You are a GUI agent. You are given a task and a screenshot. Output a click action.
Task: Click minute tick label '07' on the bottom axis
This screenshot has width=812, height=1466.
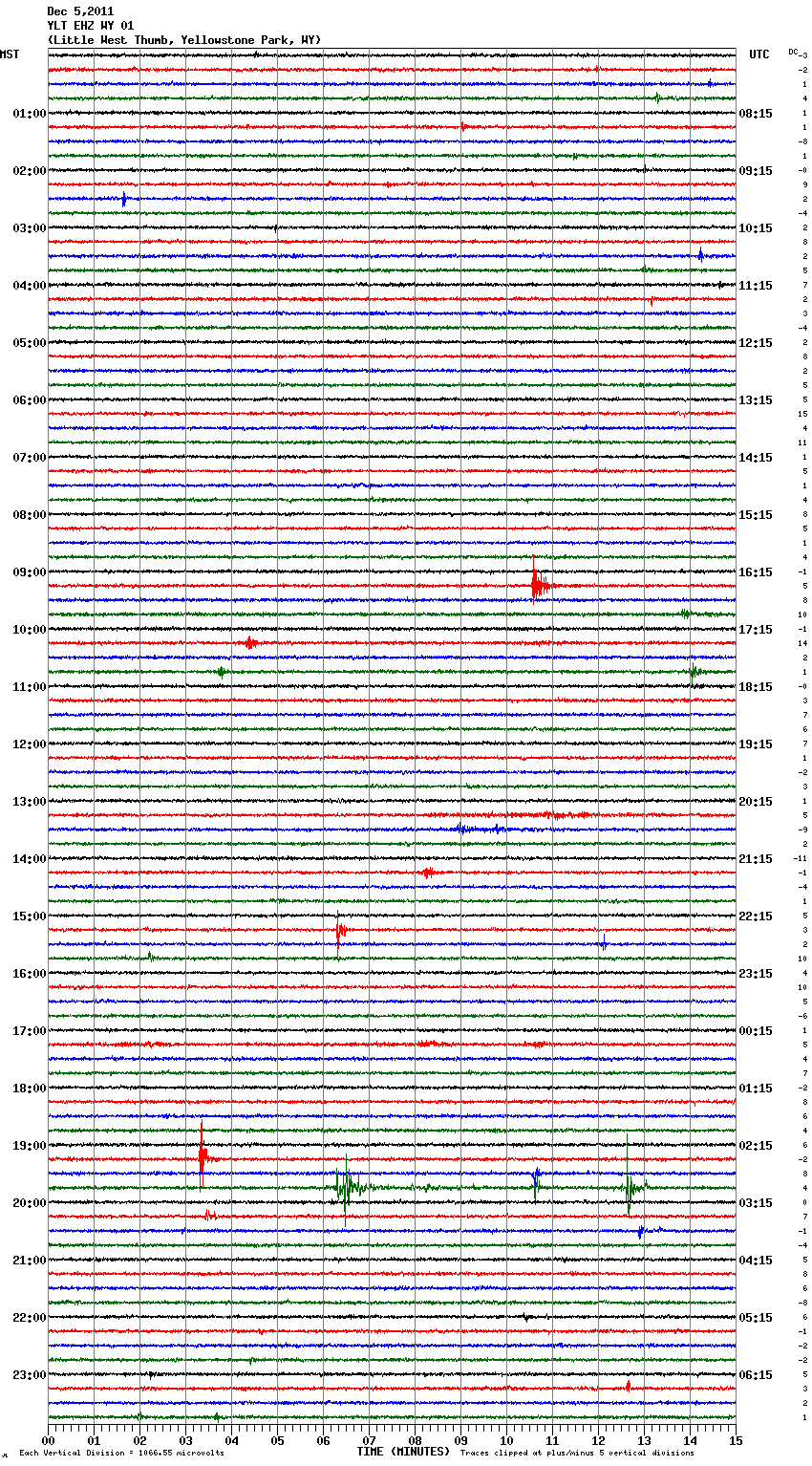(369, 1440)
